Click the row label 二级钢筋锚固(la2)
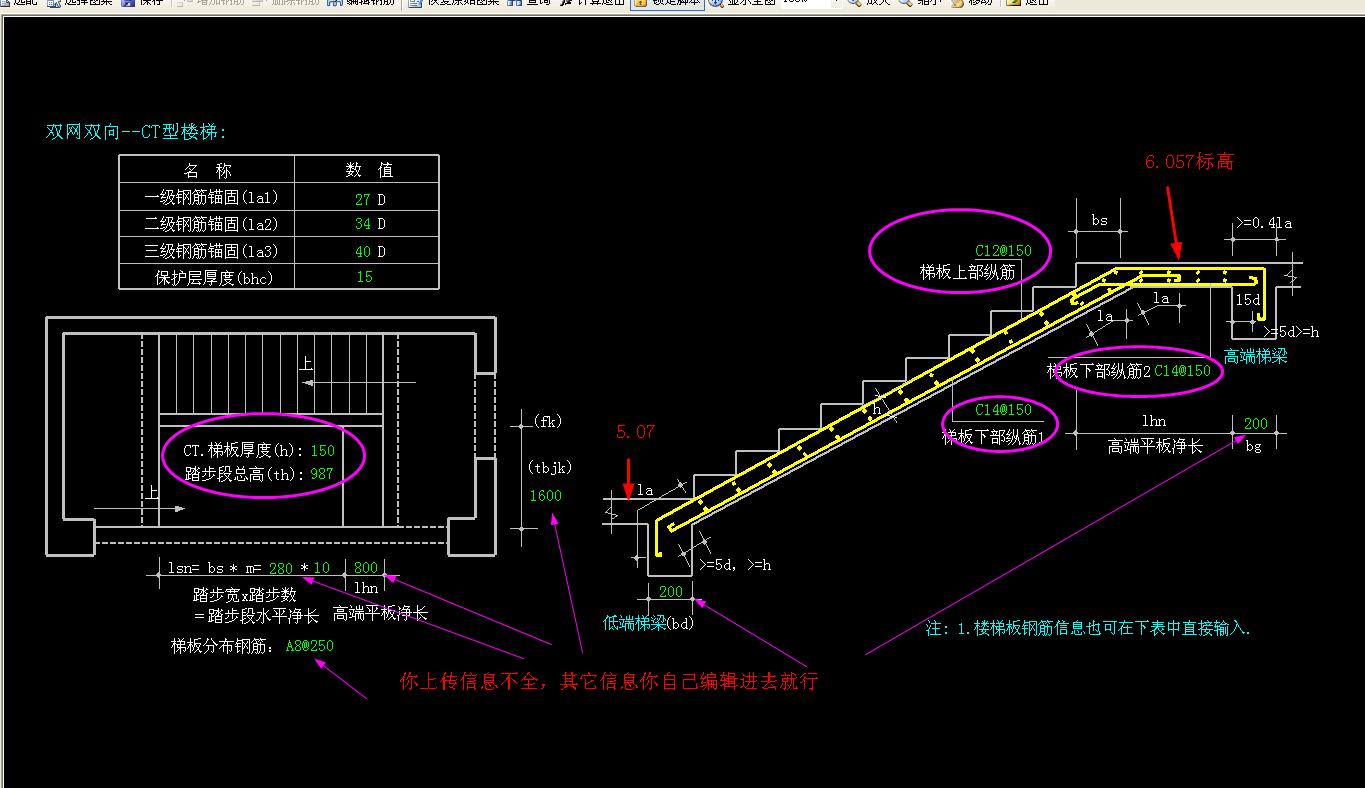 click(x=211, y=224)
